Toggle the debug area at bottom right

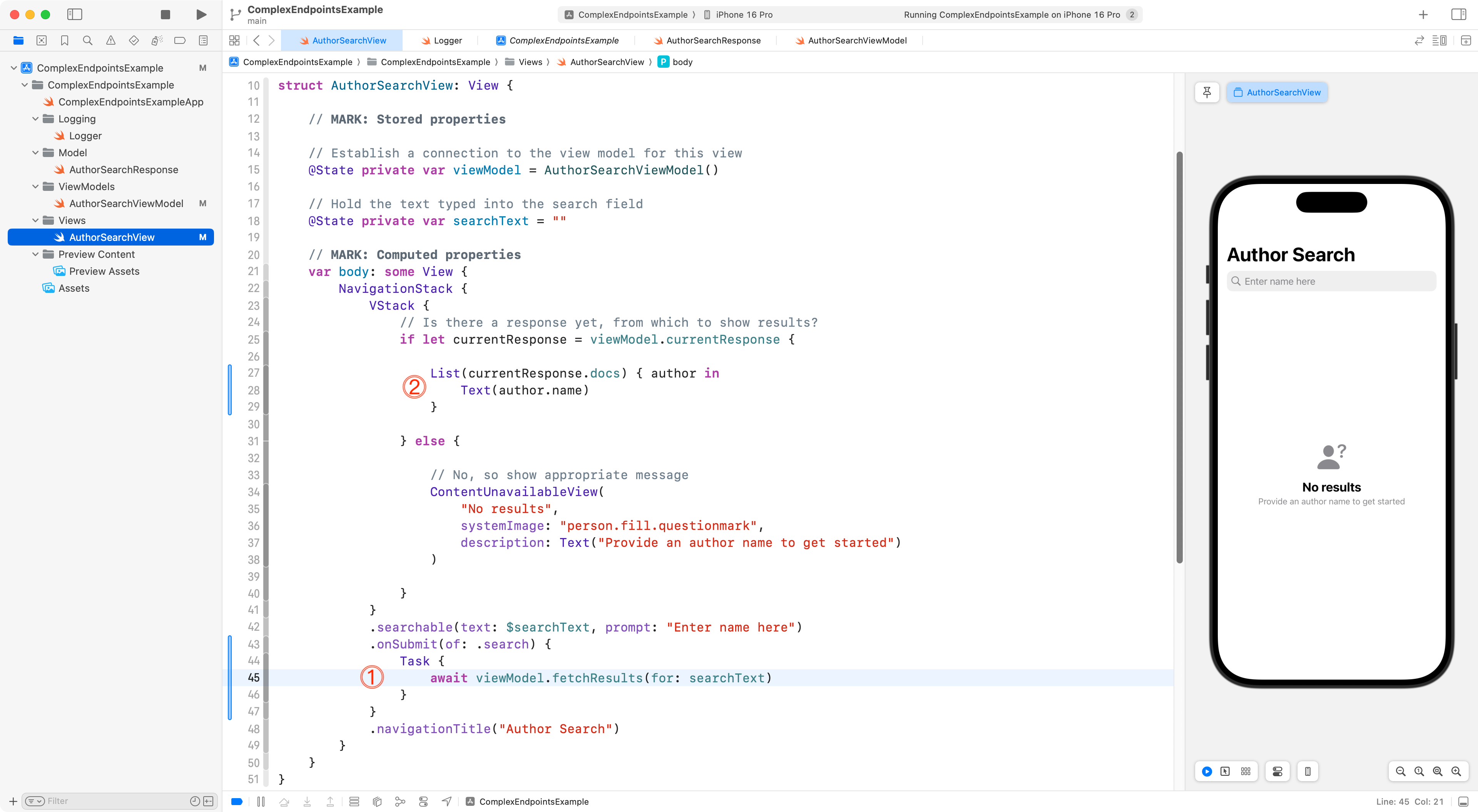[x=1464, y=802]
